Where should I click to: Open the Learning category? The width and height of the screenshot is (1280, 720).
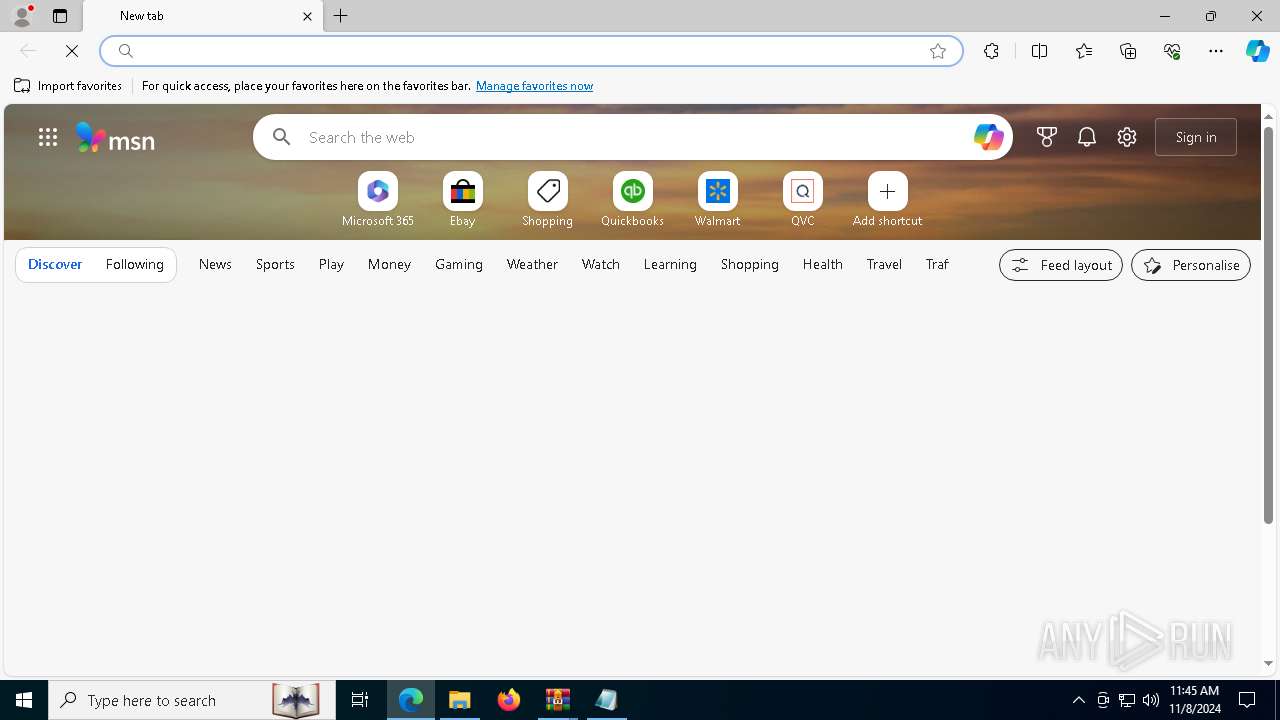tap(670, 264)
